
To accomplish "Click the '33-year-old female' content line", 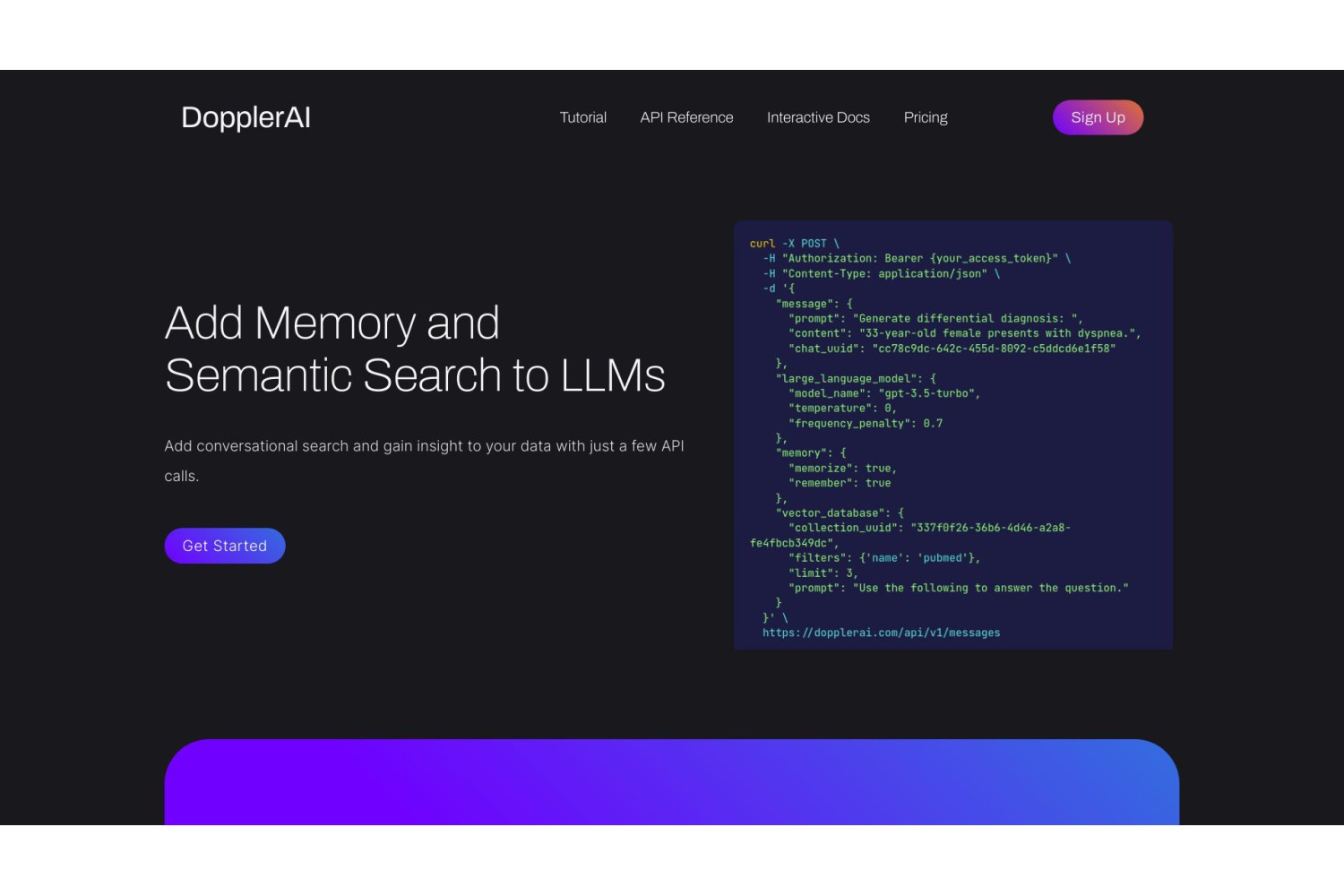I will (965, 333).
